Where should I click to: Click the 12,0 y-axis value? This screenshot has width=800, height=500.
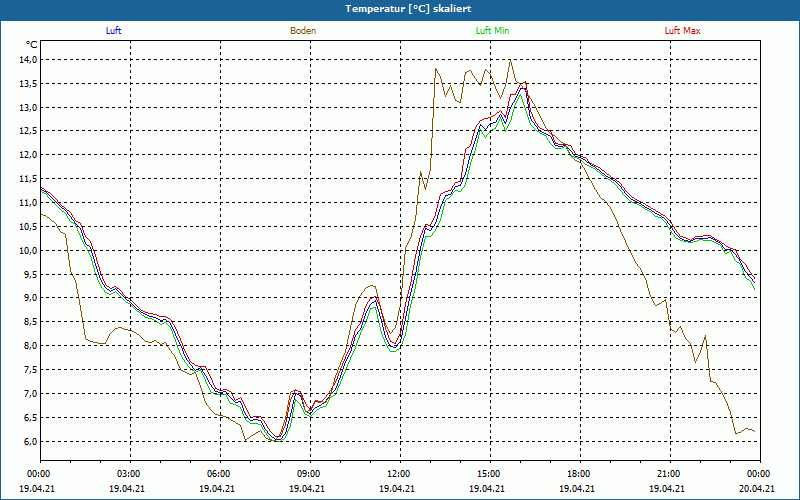coord(29,155)
